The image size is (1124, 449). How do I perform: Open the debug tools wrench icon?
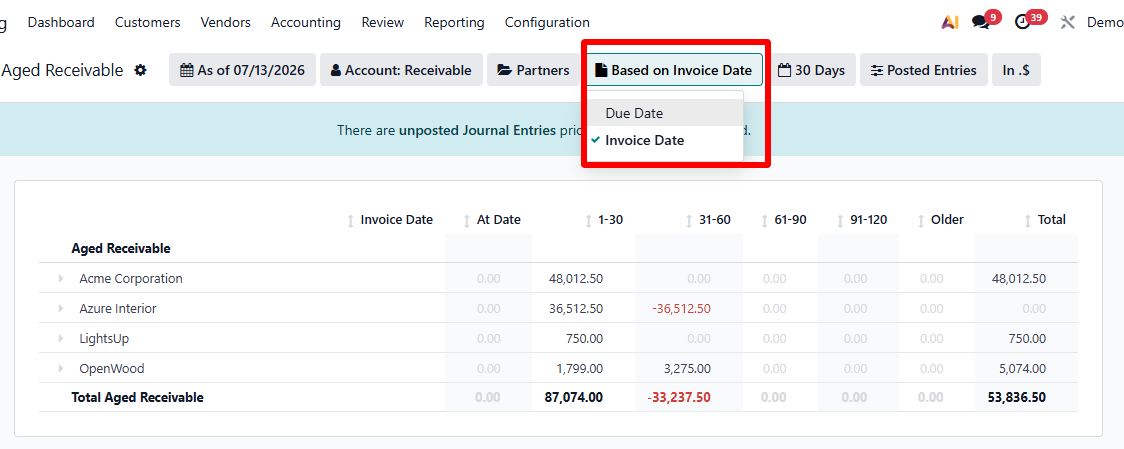point(1067,22)
